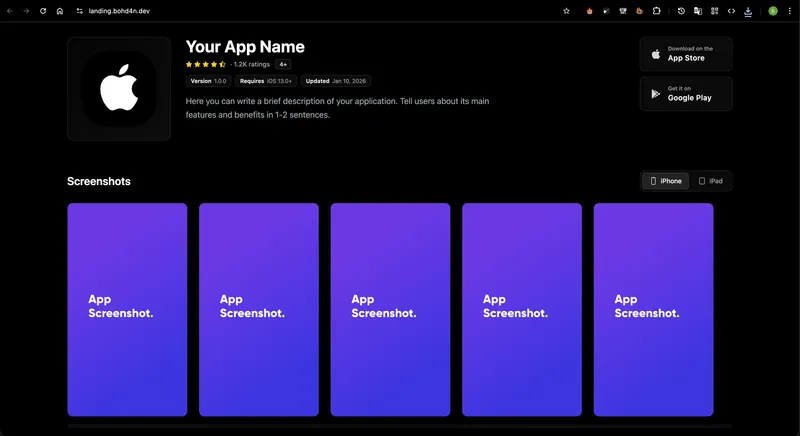Click Get it on Google Play button

click(x=685, y=94)
